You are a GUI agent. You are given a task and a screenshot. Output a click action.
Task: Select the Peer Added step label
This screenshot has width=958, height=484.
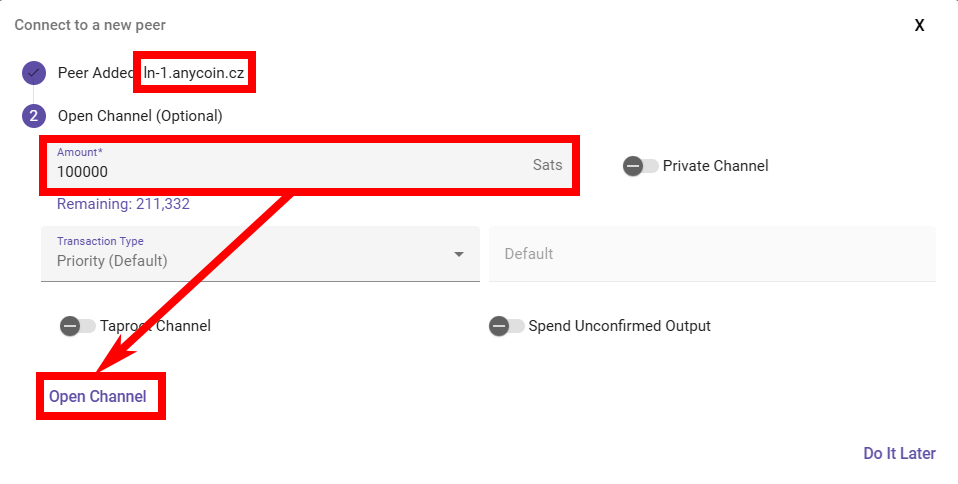96,73
